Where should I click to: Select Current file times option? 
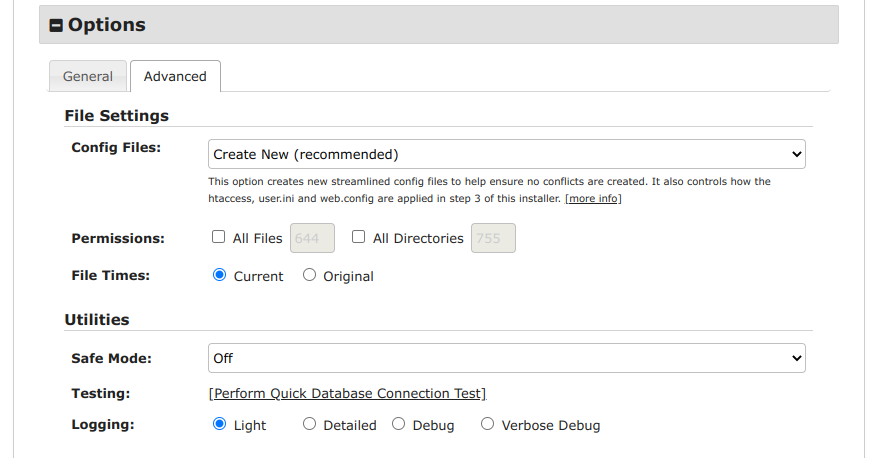[x=220, y=275]
